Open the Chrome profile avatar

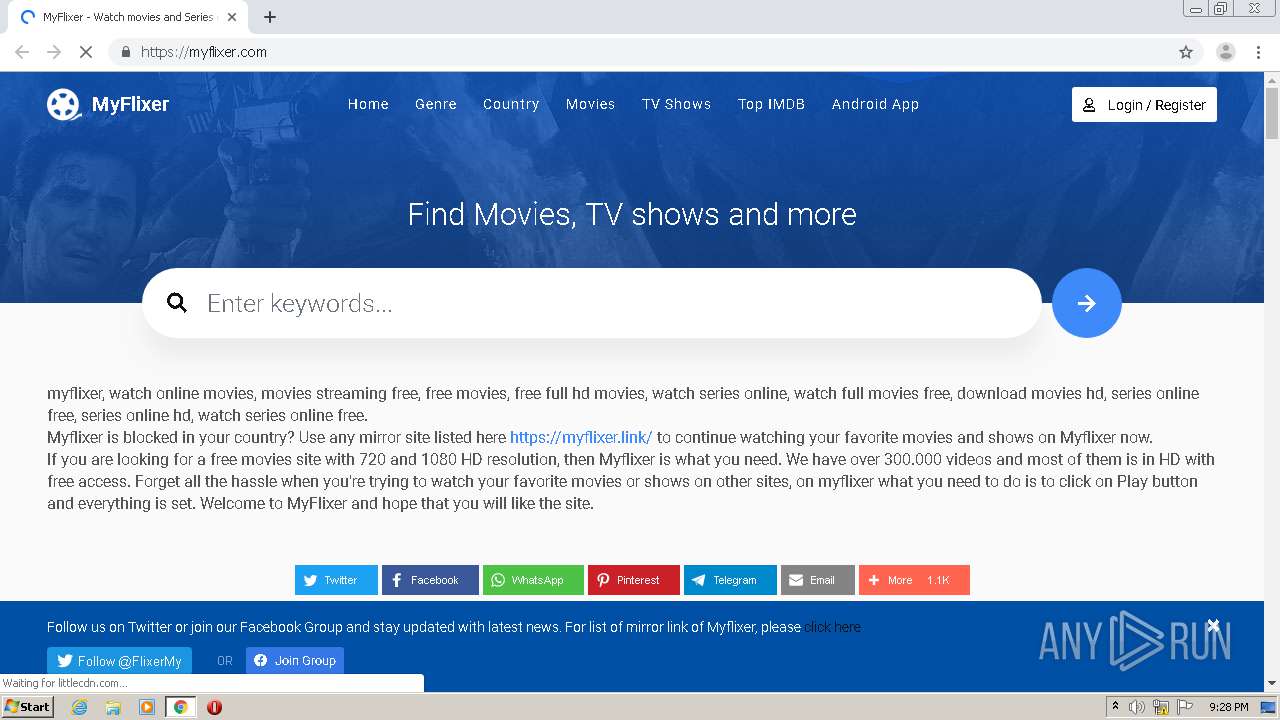[x=1226, y=52]
